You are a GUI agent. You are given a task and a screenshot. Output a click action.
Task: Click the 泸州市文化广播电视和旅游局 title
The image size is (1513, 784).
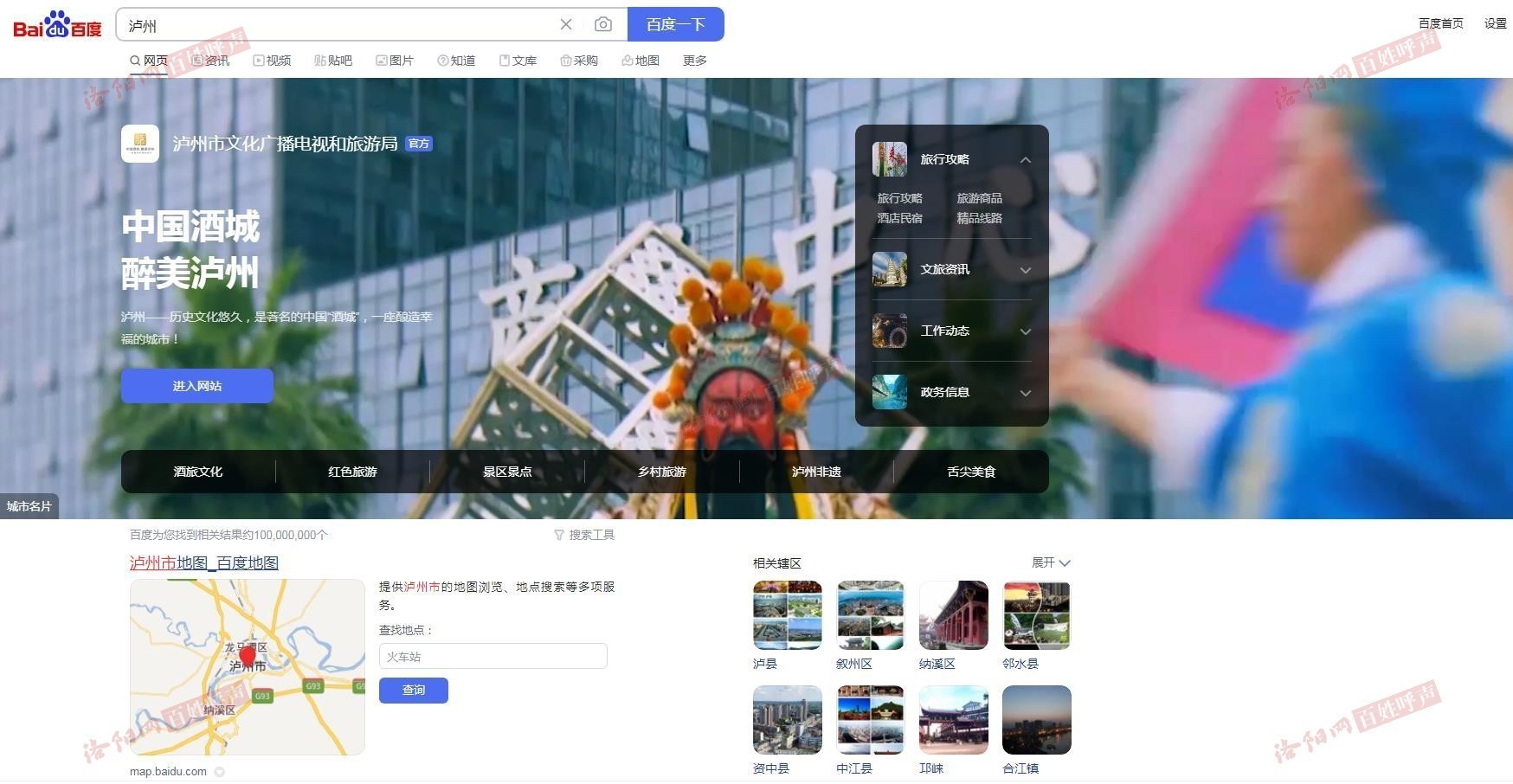coord(285,144)
